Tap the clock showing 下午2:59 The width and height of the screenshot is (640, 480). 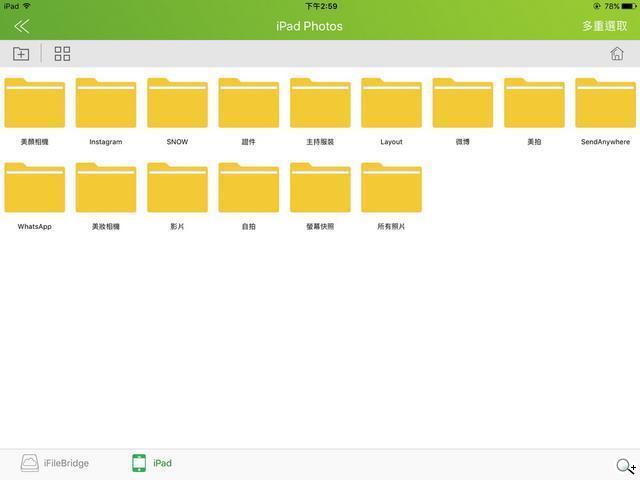coord(322,6)
